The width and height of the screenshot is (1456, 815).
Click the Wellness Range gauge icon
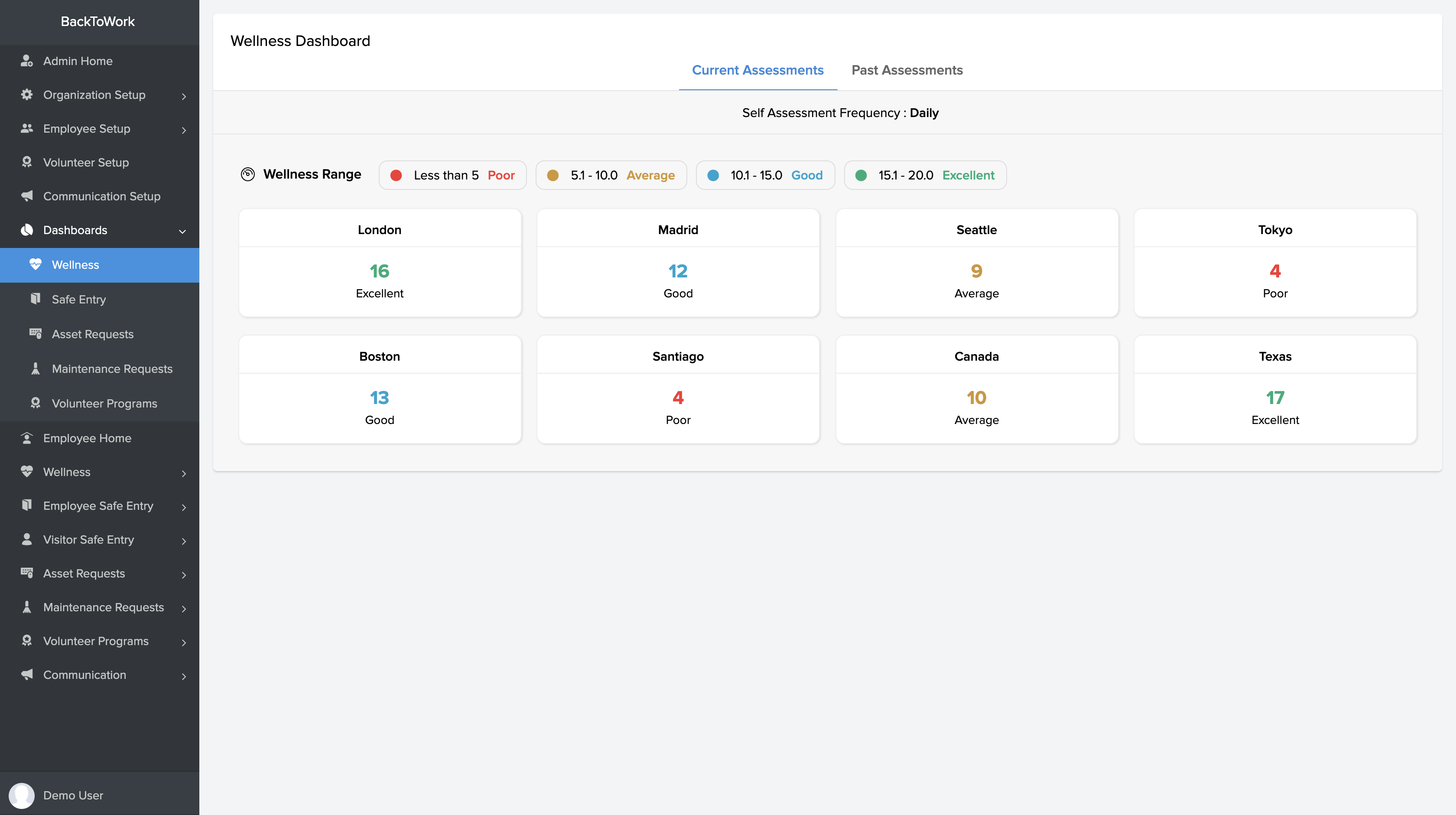(247, 174)
